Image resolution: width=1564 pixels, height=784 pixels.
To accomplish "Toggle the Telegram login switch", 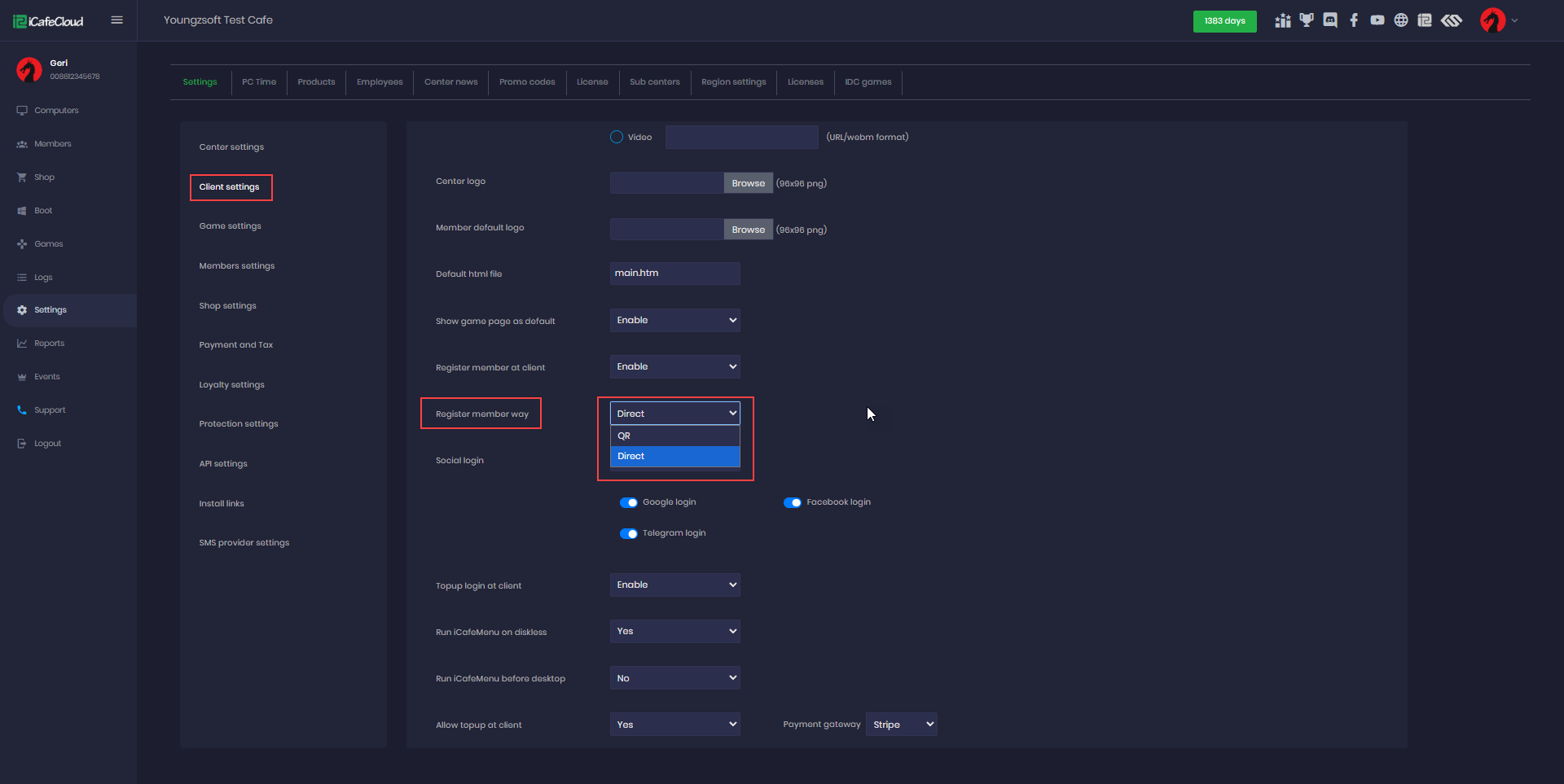I will (x=629, y=533).
